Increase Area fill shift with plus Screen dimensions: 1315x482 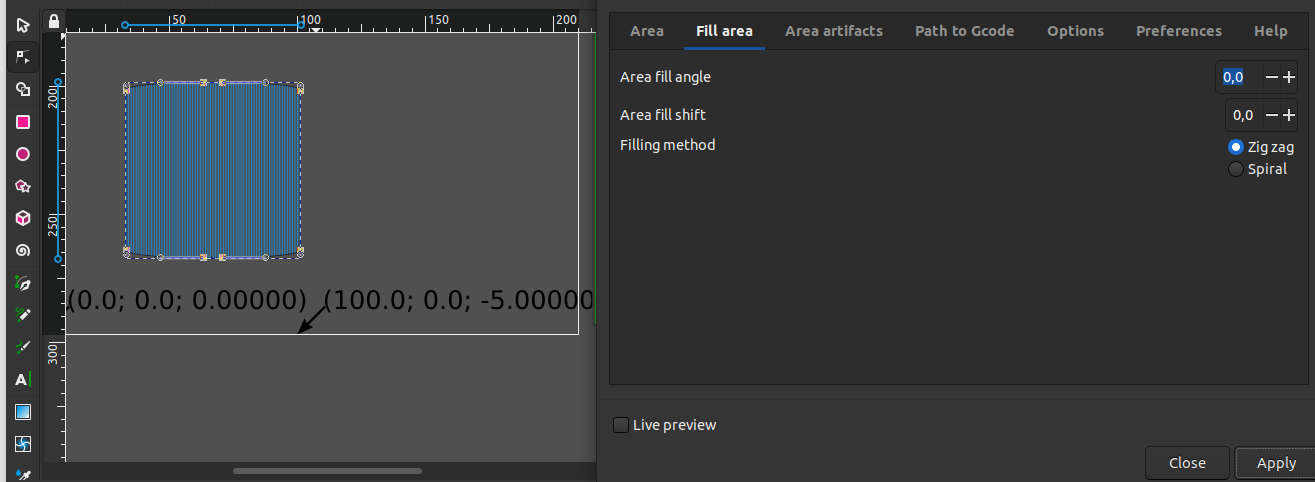point(1289,115)
